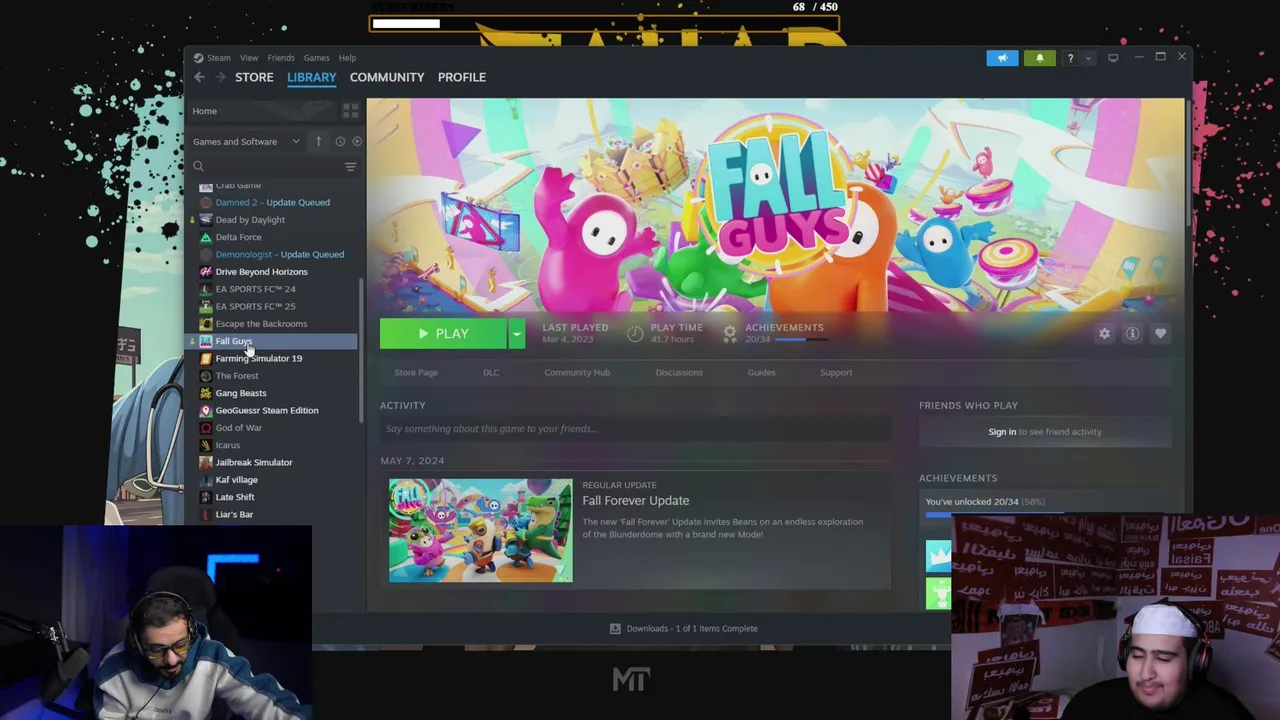Click God of War game icon
The width and height of the screenshot is (1280, 720).
coord(206,427)
